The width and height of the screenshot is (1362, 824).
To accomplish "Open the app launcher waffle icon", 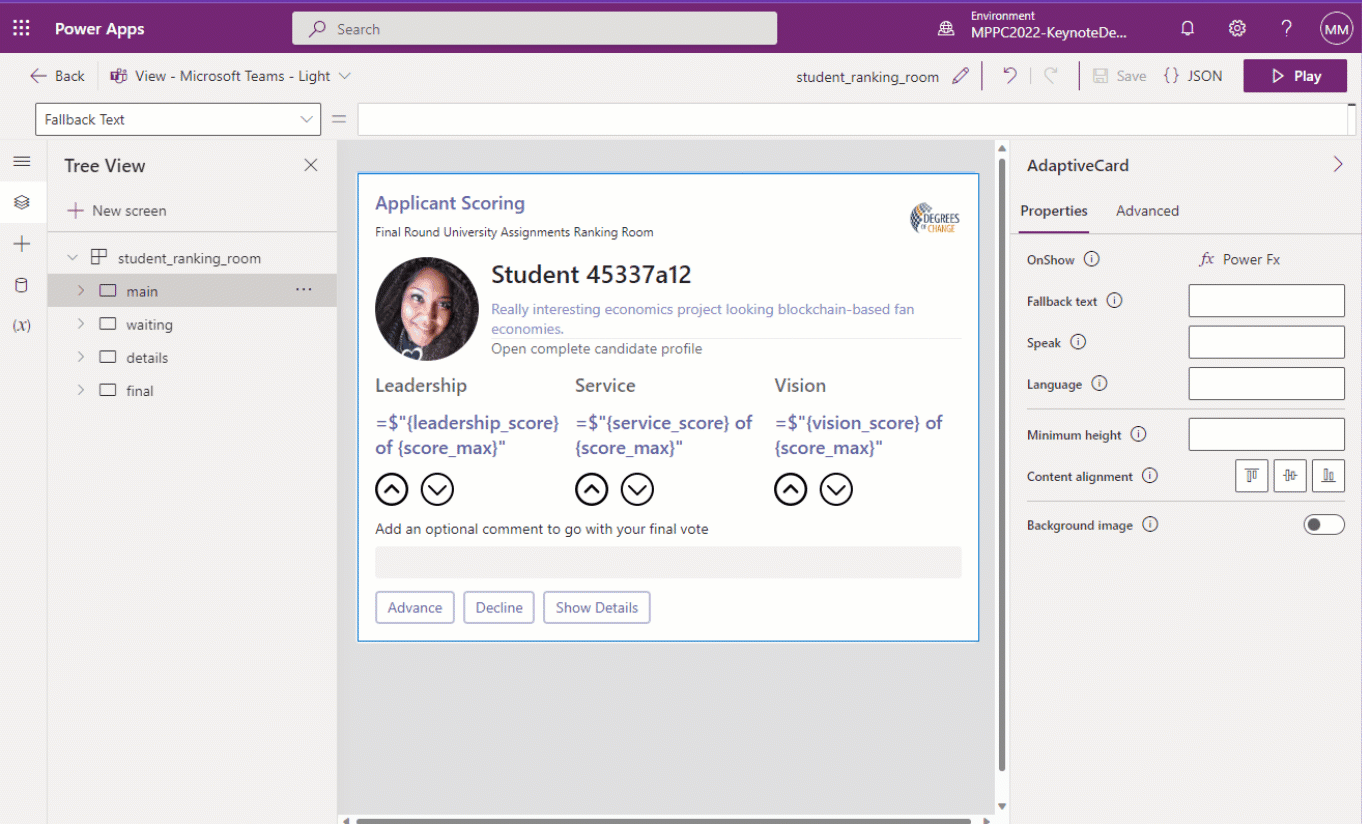I will pyautogui.click(x=21, y=28).
